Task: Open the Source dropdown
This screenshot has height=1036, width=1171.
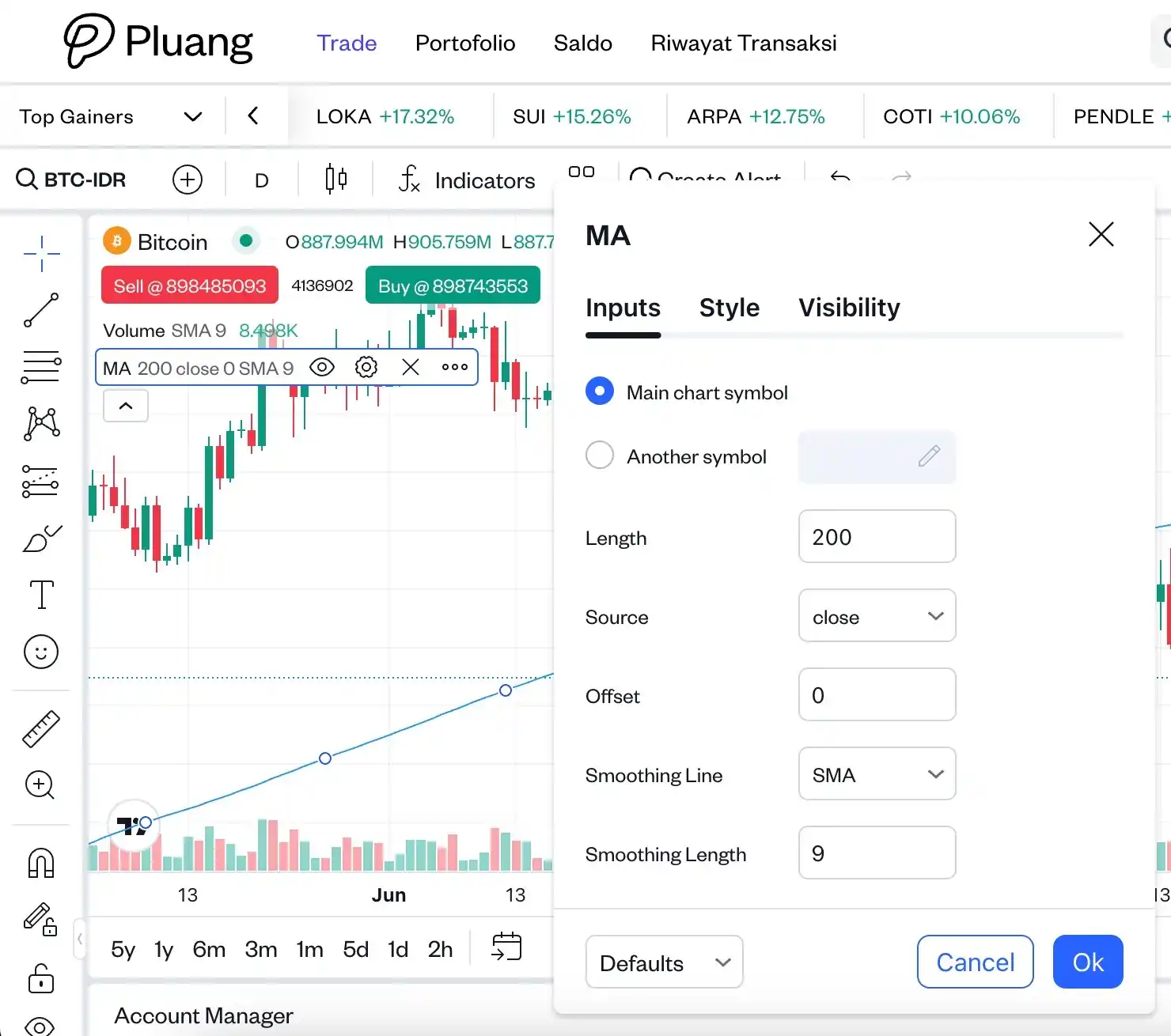Action: pos(877,616)
